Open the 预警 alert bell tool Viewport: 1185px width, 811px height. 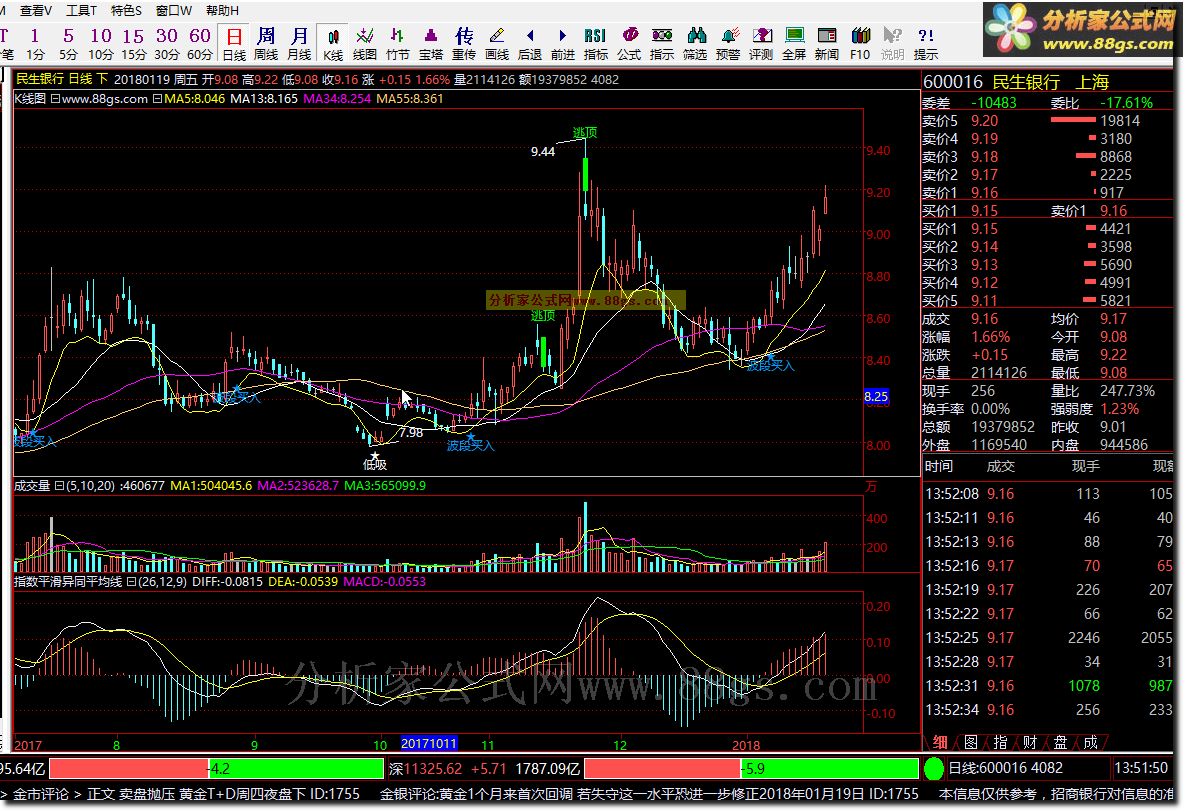729,43
